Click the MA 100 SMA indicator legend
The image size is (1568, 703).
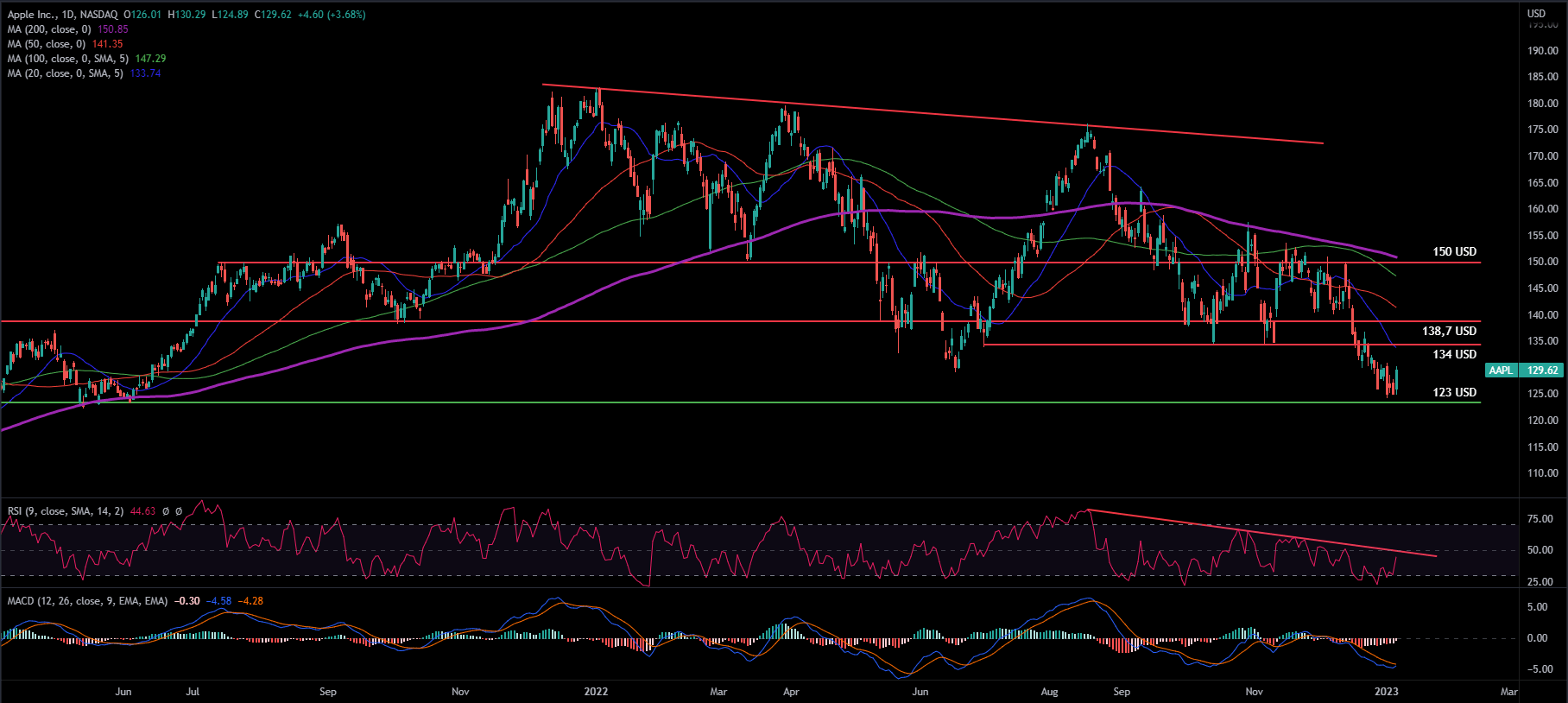(x=68, y=59)
